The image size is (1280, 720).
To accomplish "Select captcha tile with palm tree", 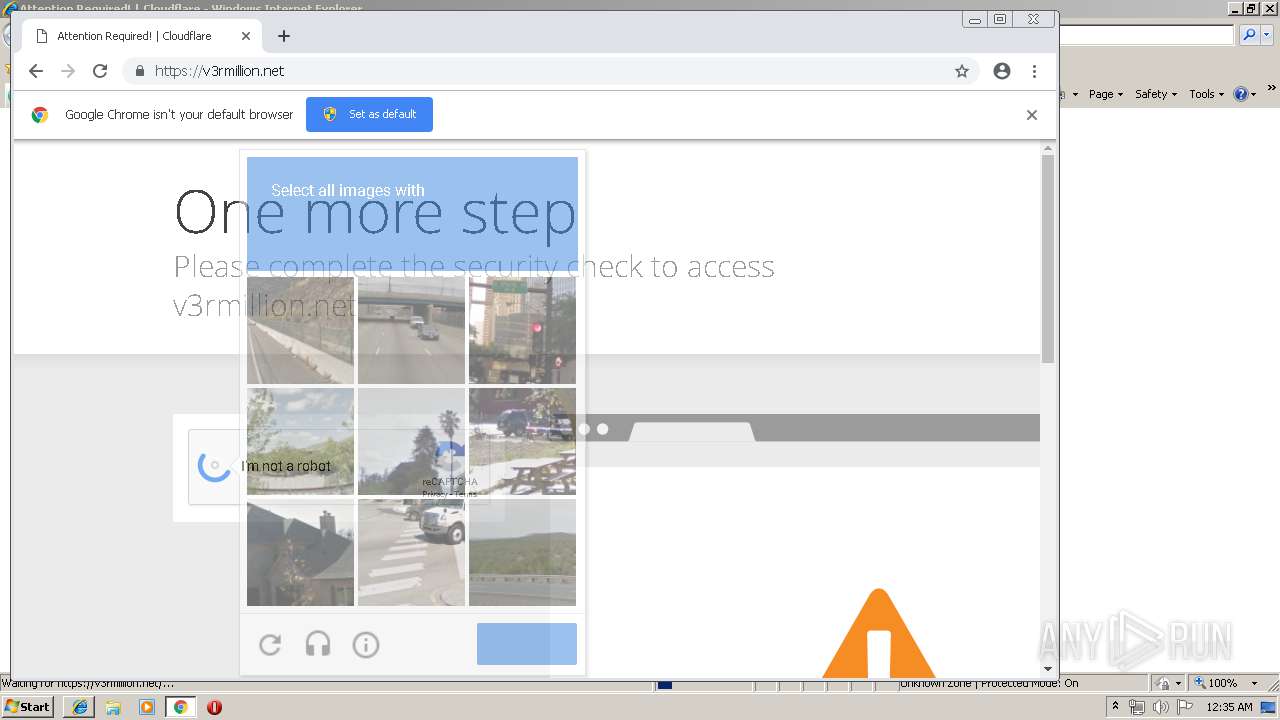I will [411, 441].
